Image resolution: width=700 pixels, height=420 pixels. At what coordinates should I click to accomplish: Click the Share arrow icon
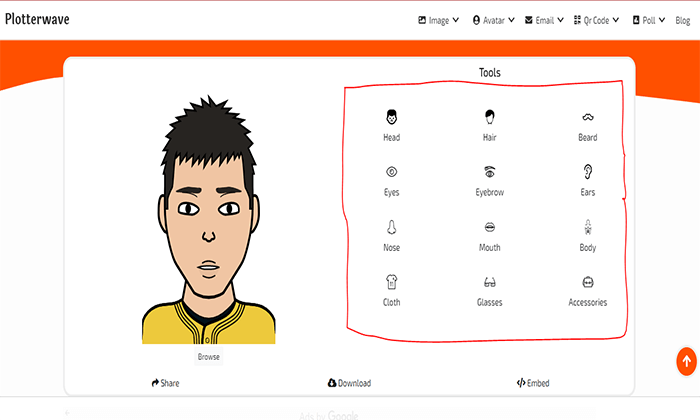(155, 383)
